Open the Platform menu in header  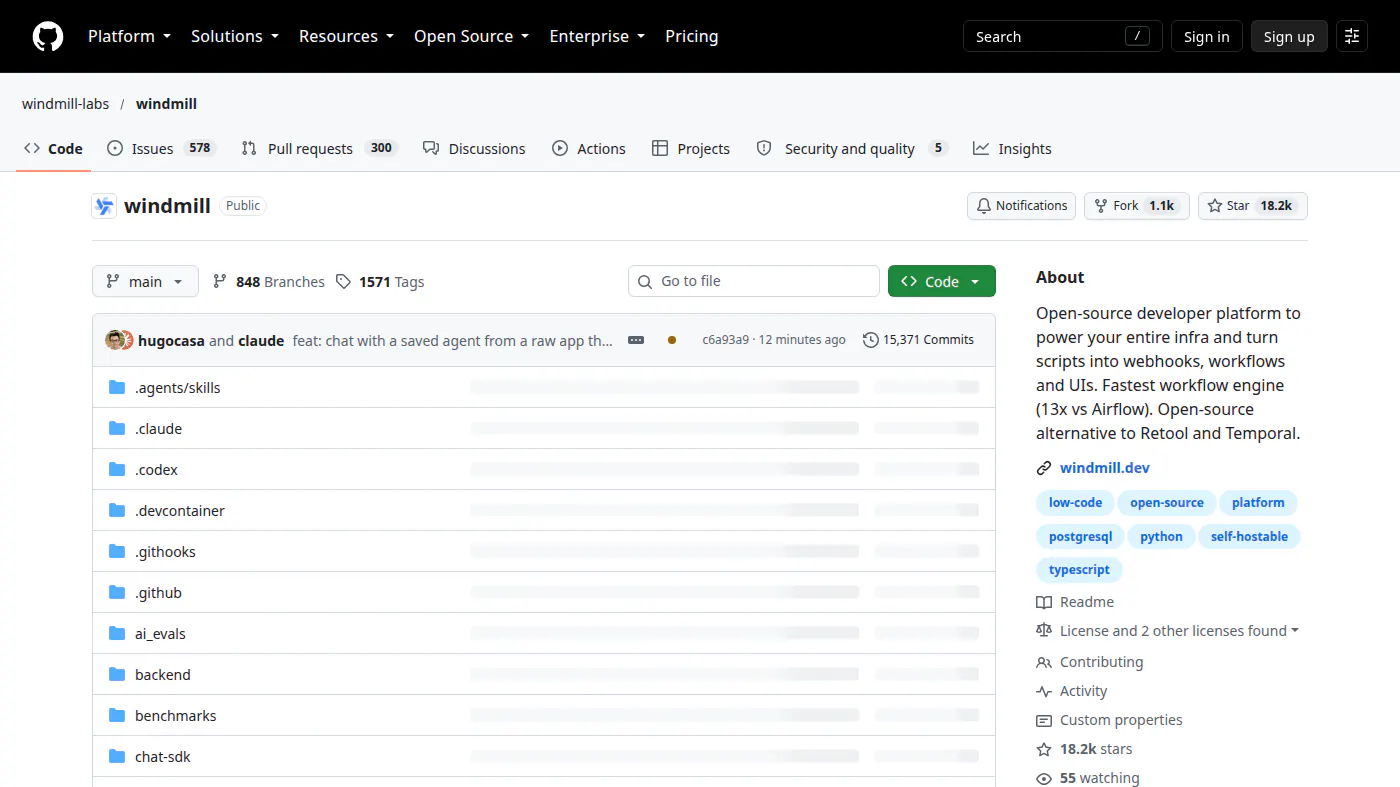point(129,36)
